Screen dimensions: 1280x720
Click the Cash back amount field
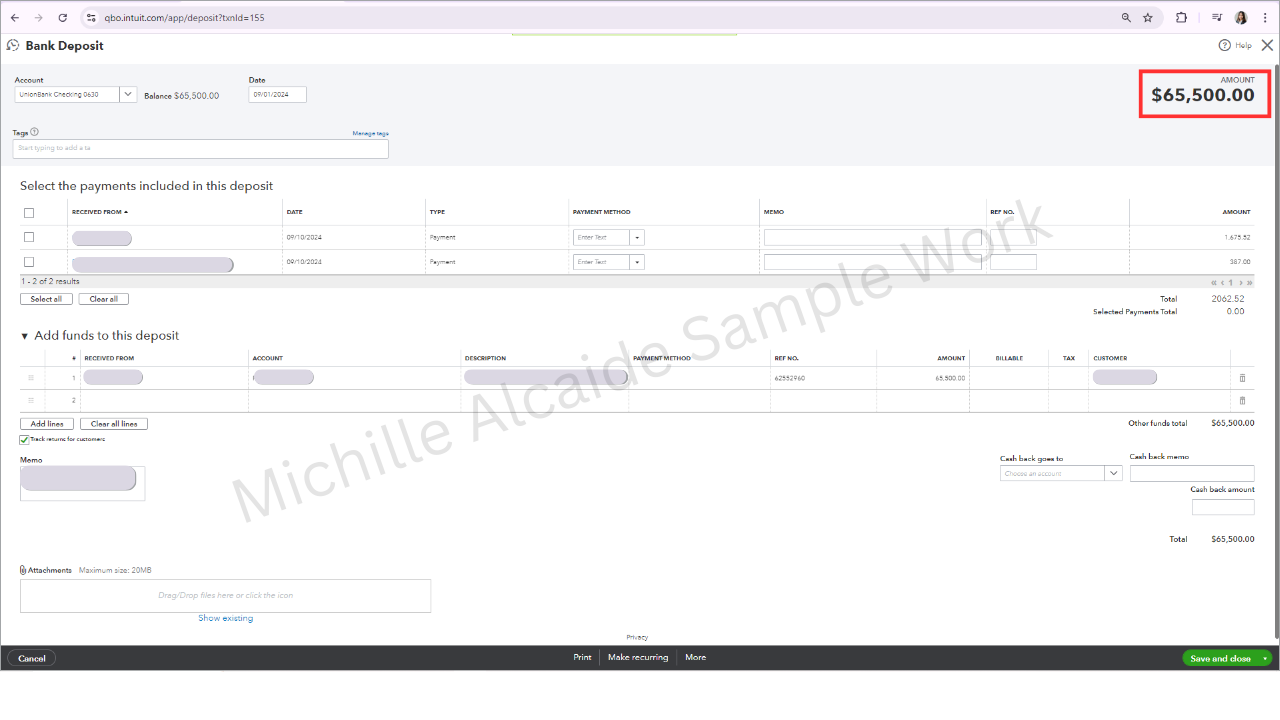pyautogui.click(x=1223, y=507)
